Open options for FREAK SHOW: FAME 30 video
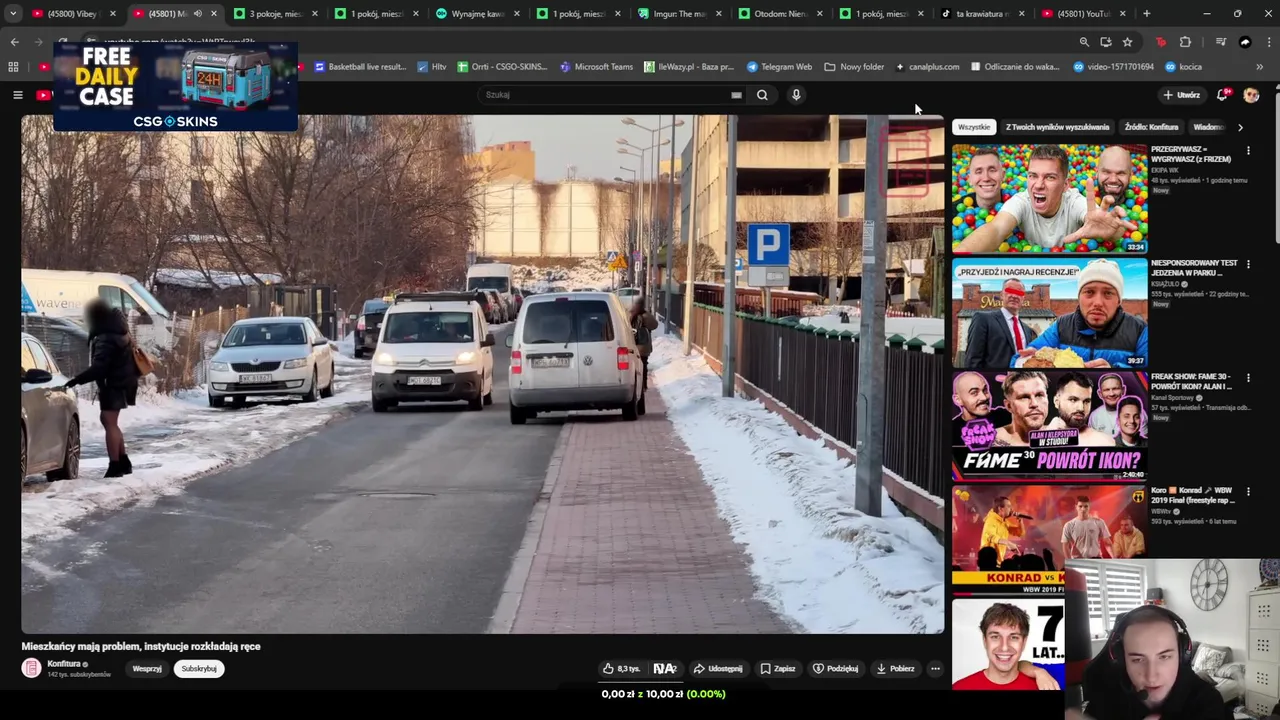1280x720 pixels. [x=1248, y=378]
